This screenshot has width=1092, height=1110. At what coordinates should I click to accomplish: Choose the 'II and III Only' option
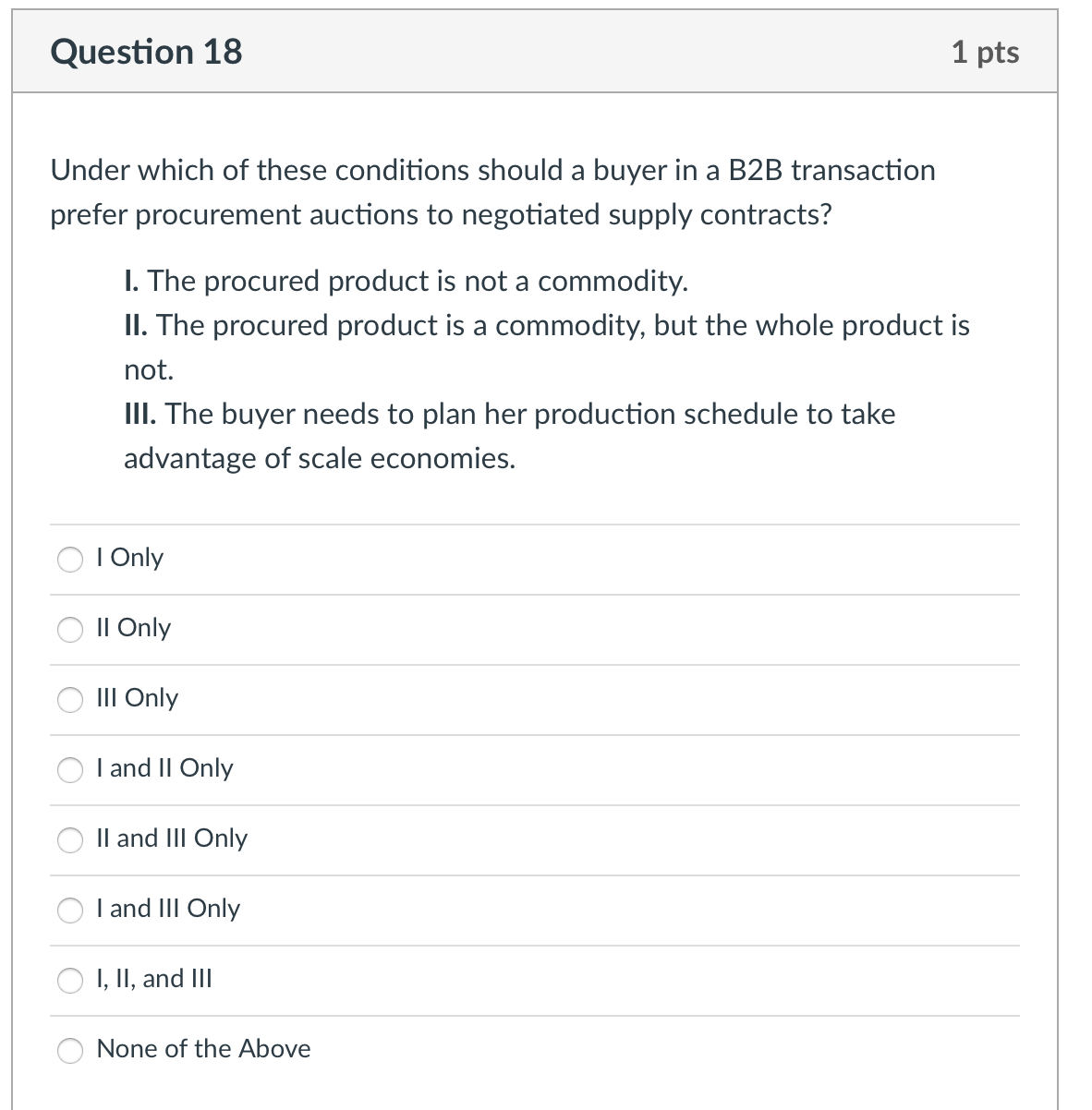[70, 839]
